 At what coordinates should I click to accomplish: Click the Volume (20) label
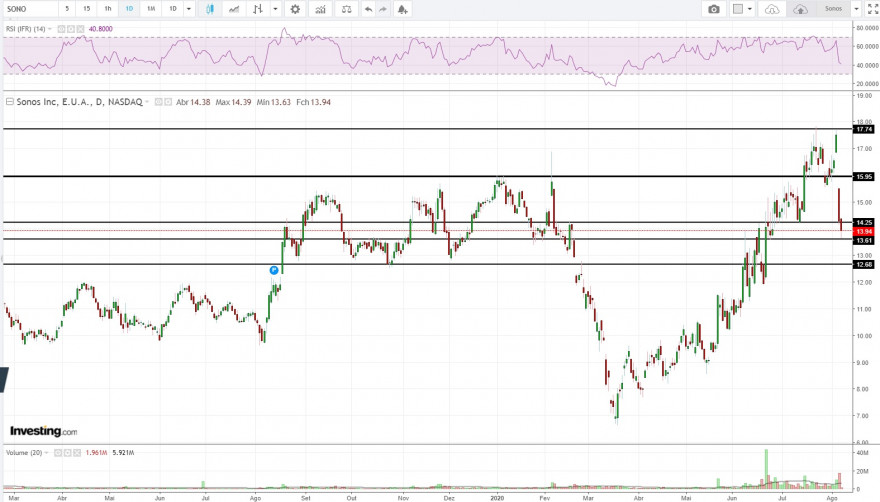(x=24, y=453)
